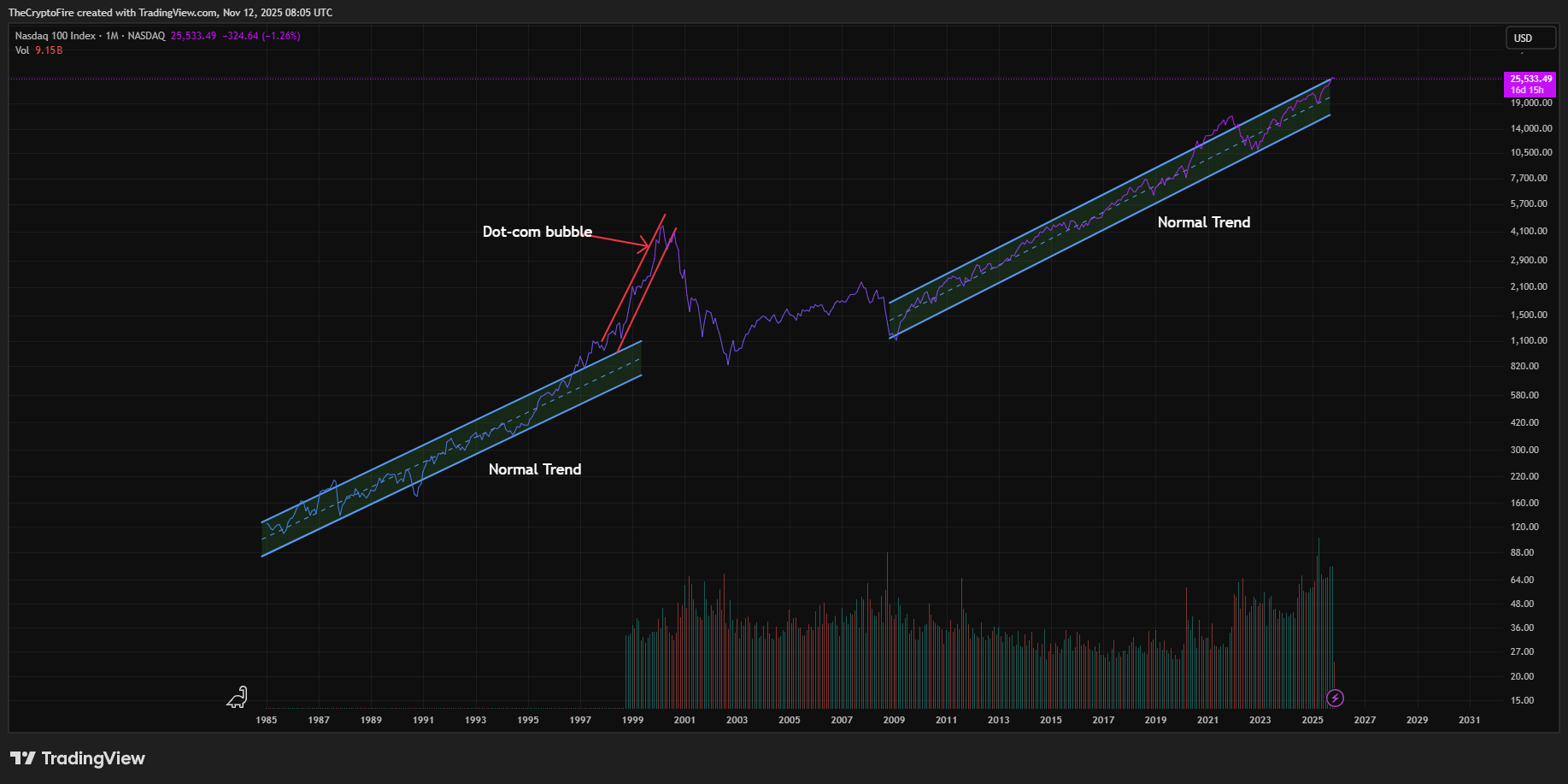Viewport: 1568px width, 784px height.
Task: Click the 36.00 price axis label
Action: point(1522,628)
